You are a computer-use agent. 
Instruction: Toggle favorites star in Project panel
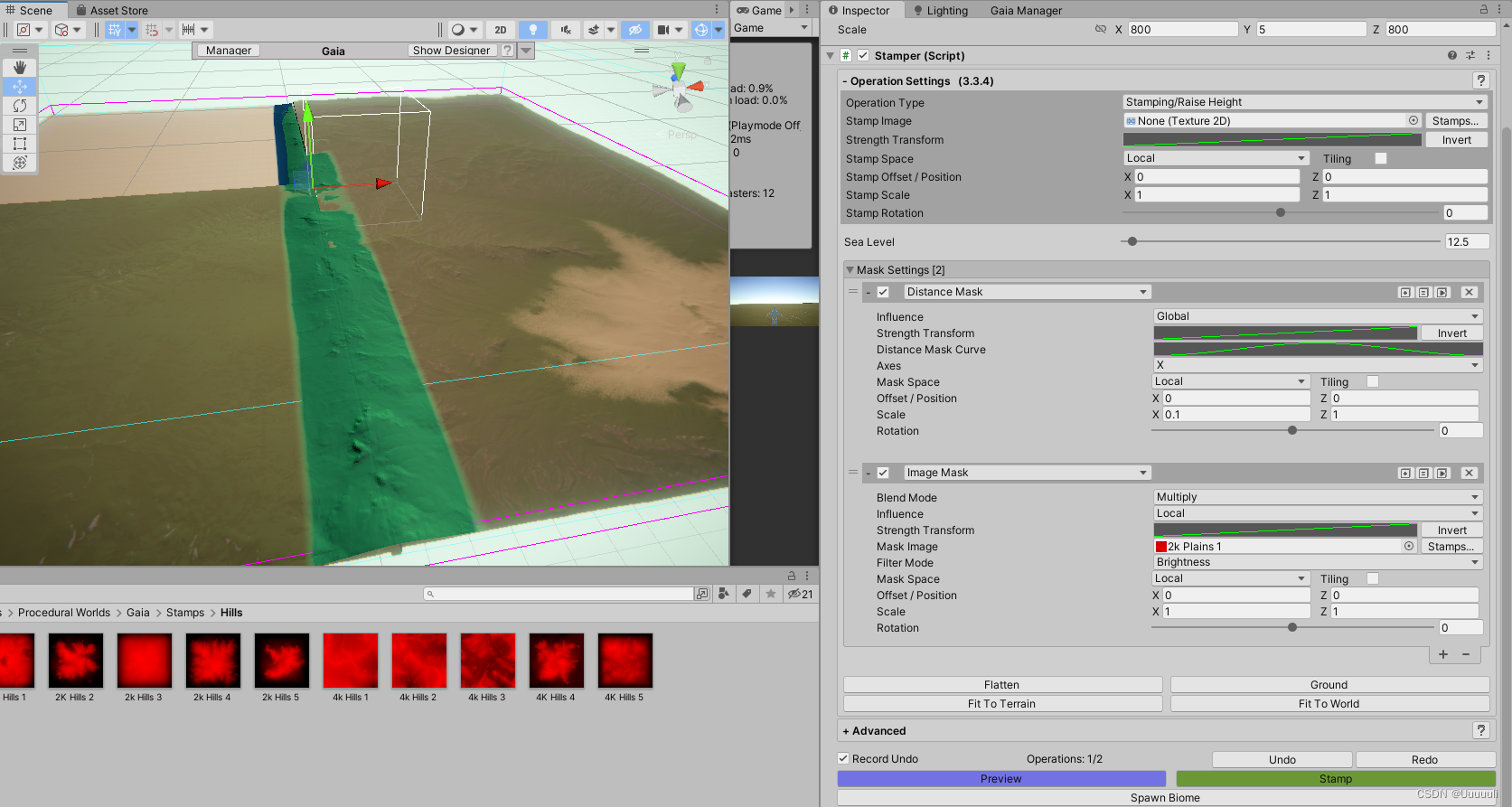(x=770, y=594)
